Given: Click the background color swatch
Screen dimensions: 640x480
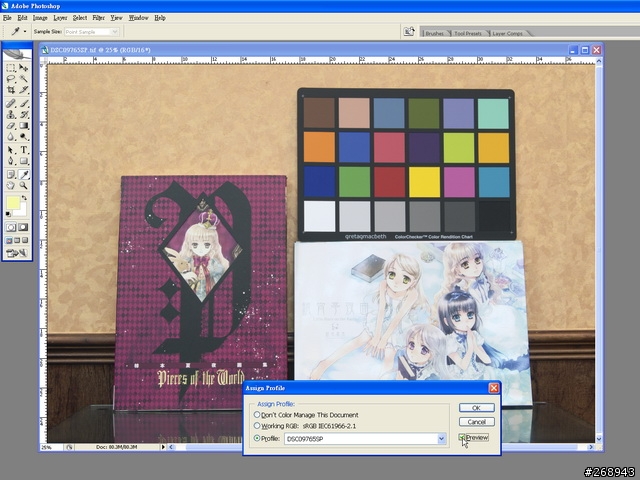Looking at the screenshot, I should coord(22,210).
